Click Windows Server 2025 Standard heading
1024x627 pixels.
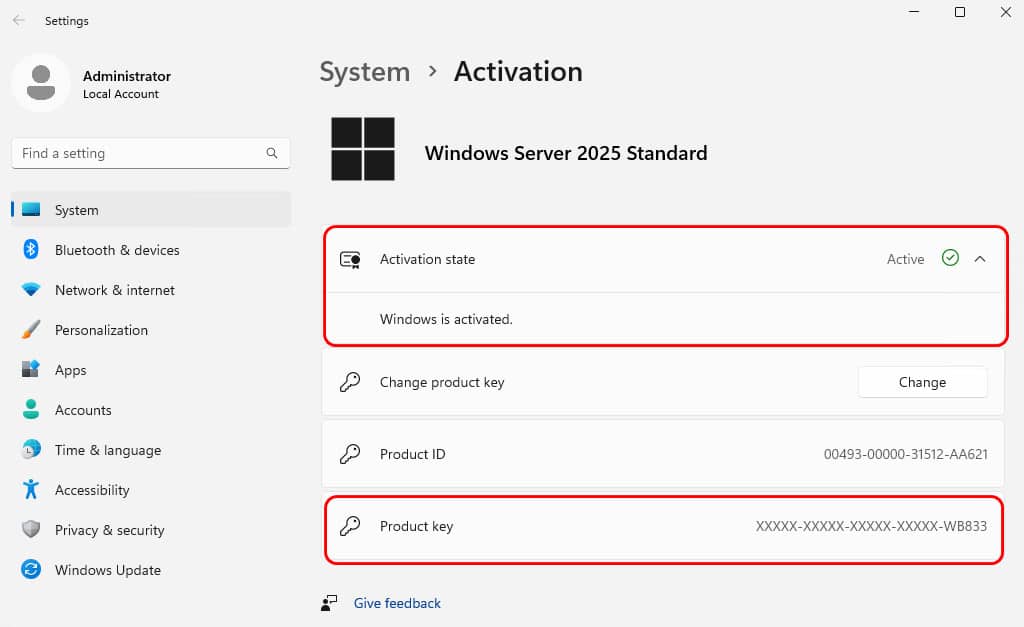pyautogui.click(x=566, y=153)
